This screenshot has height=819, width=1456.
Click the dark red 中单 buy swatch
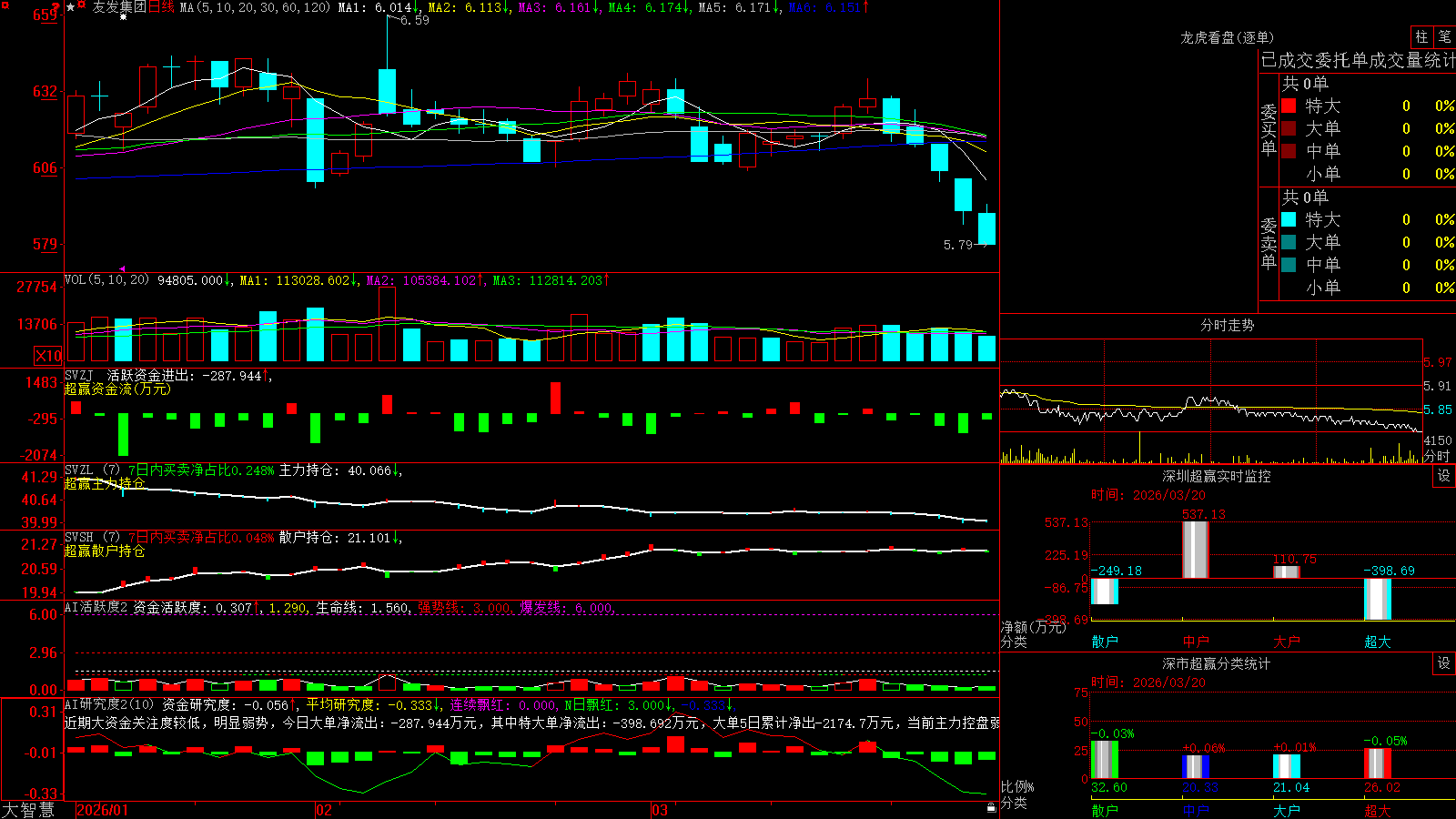click(x=1289, y=151)
